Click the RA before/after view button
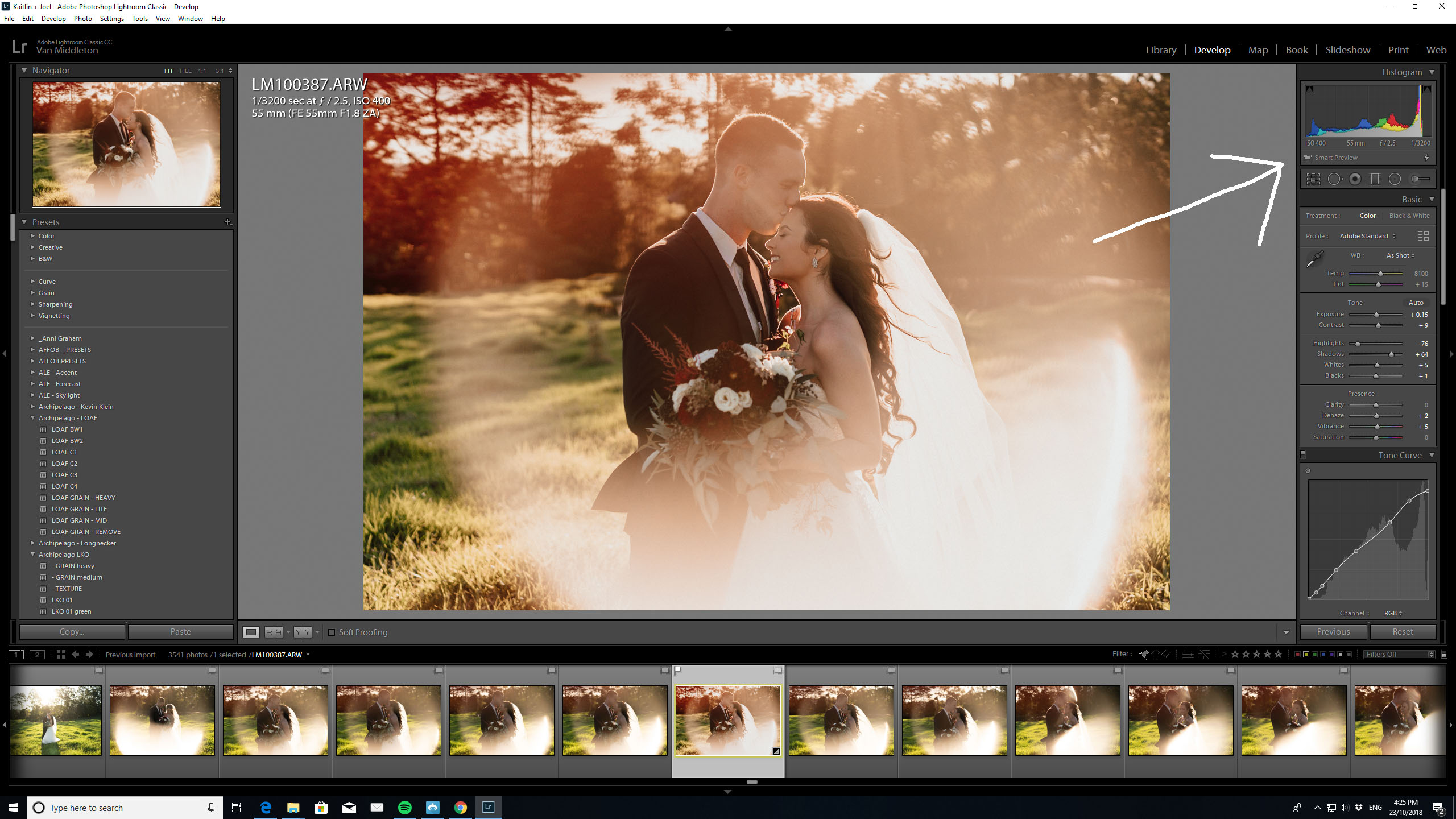Viewport: 1456px width, 819px height. 274,632
